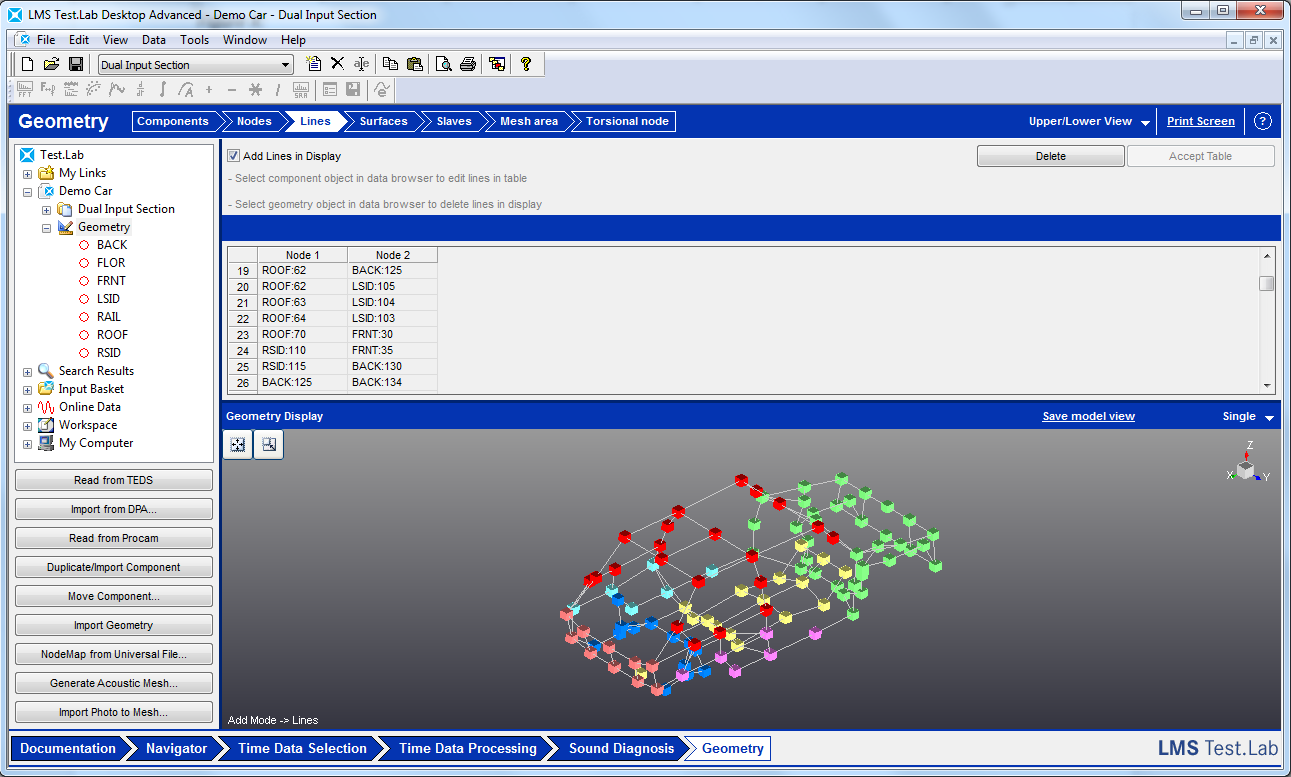Select row header 21 in lines table

[x=243, y=303]
